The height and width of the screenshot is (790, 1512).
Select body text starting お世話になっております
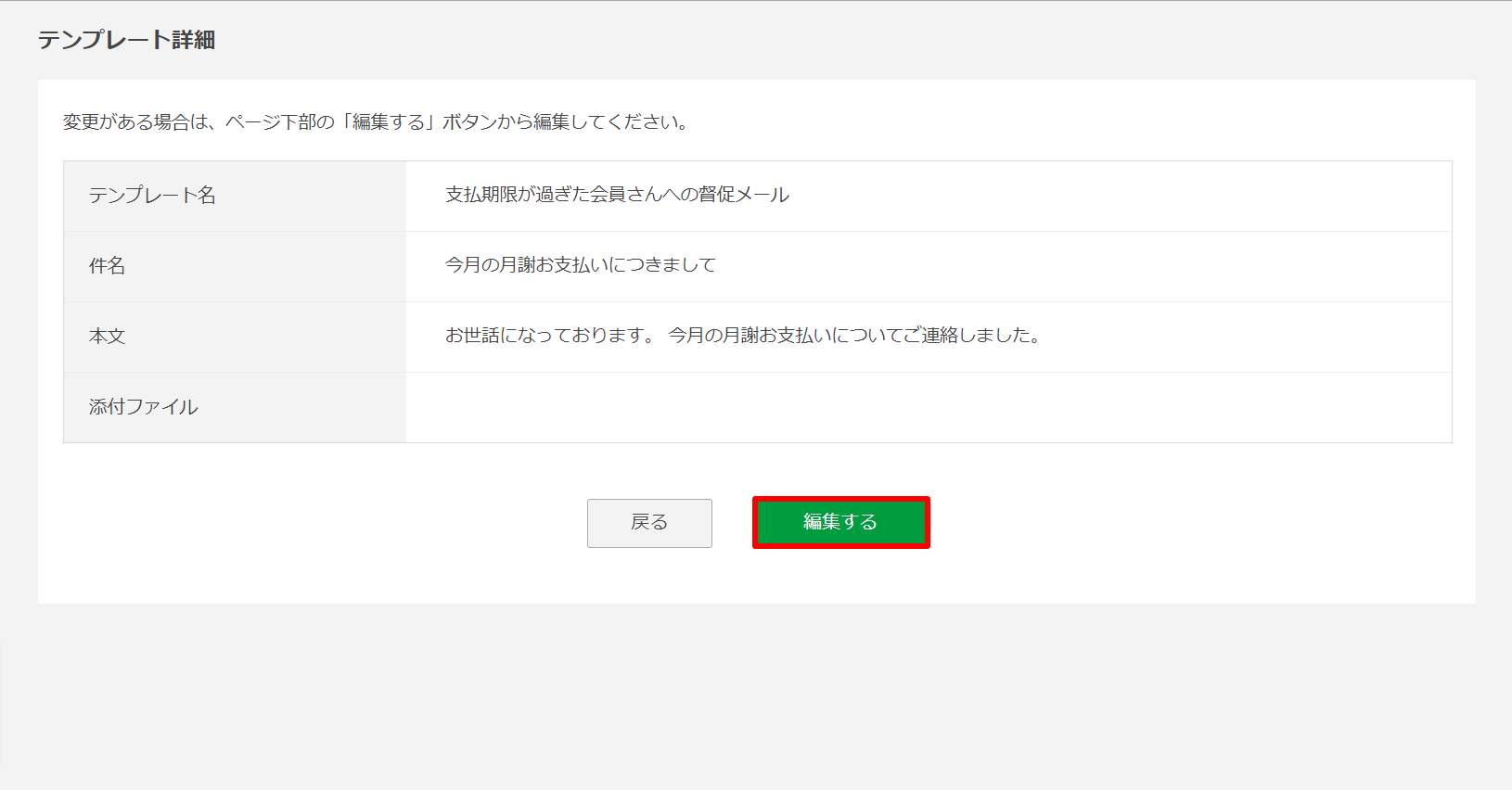(x=743, y=336)
